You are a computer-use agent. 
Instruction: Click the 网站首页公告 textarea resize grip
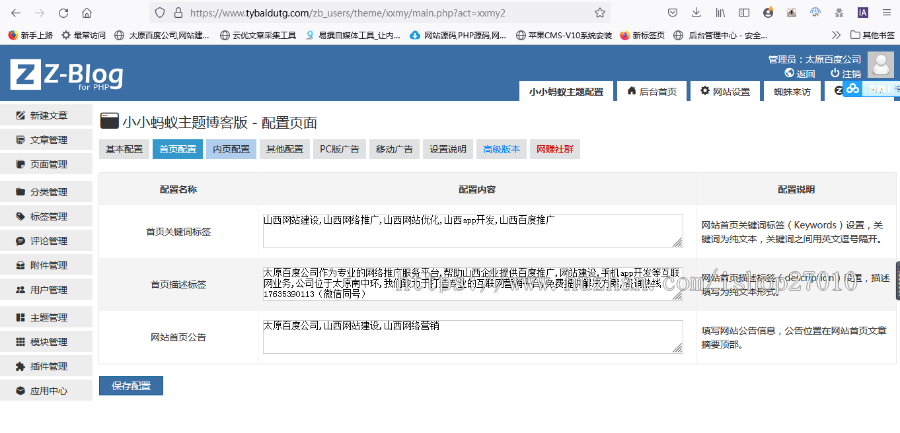(678, 348)
